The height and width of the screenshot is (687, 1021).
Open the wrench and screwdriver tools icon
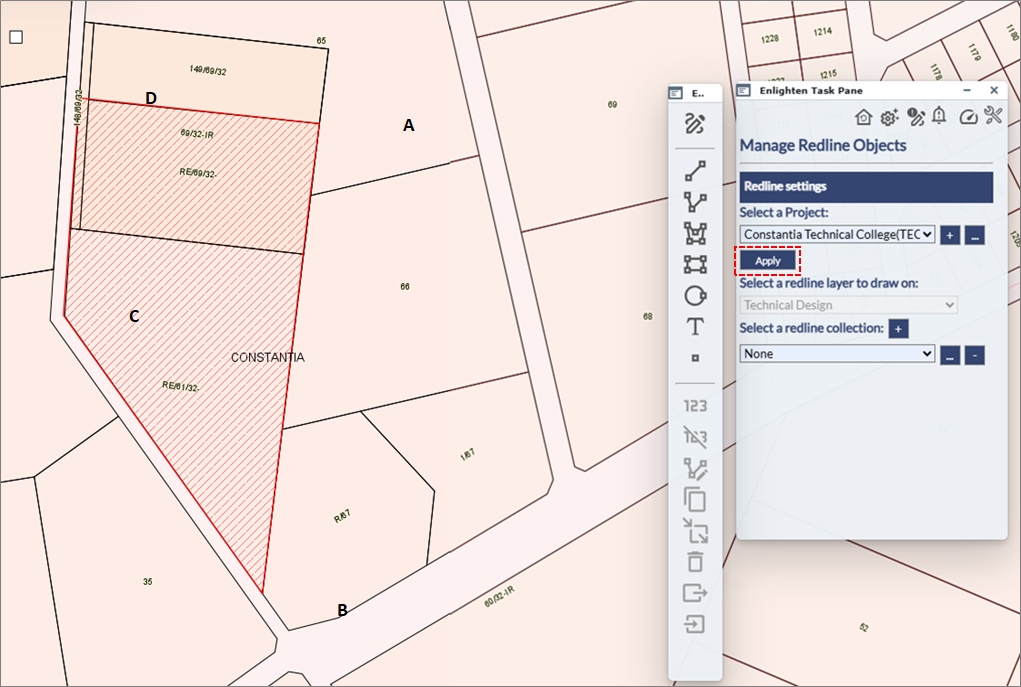[x=993, y=116]
